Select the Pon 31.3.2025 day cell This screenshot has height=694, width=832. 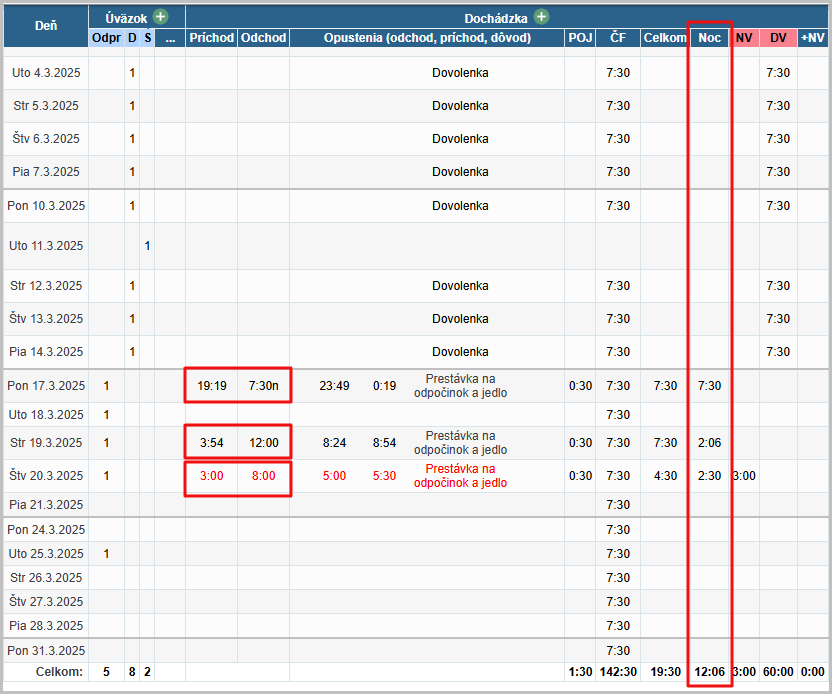[x=46, y=650]
